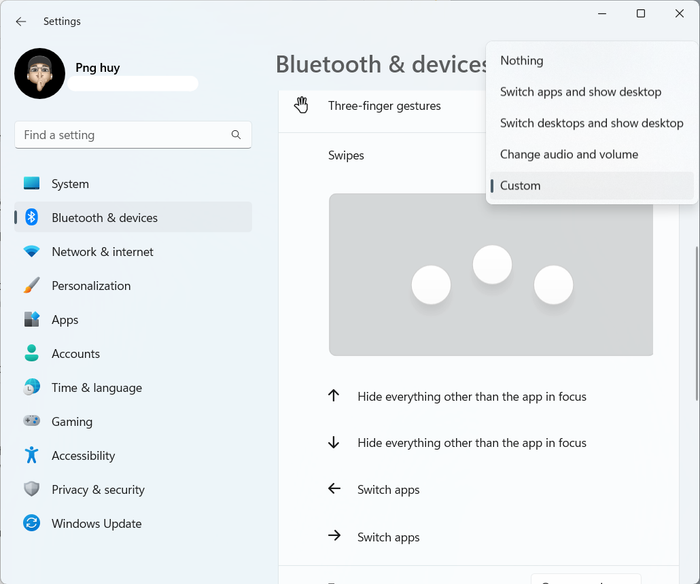Go to Windows Update label
Screen dimensions: 700x584
[x=96, y=523]
